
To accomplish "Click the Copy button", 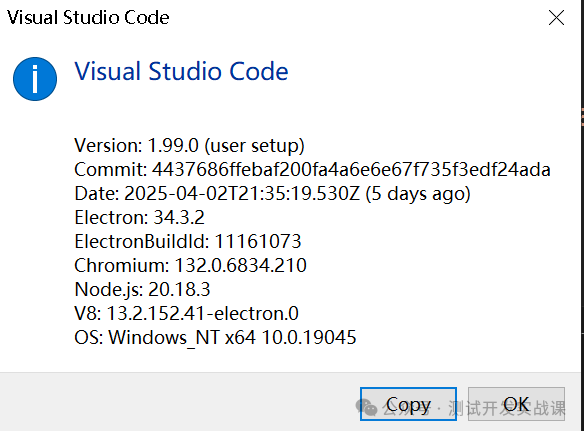I will (x=408, y=404).
